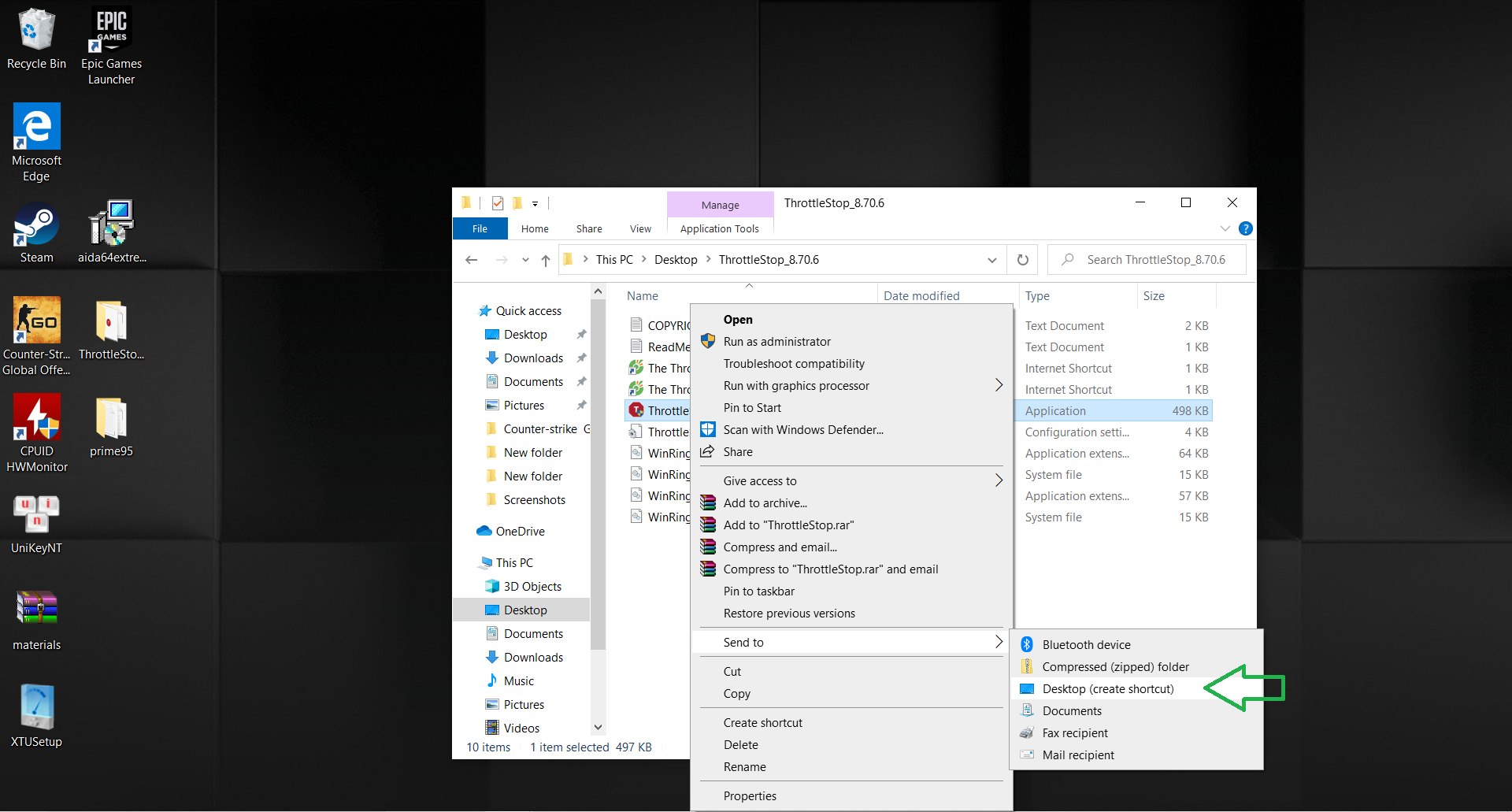Screen dimensions: 1512x812
Task: Select the aida64extreme desktop icon
Action: [x=111, y=232]
